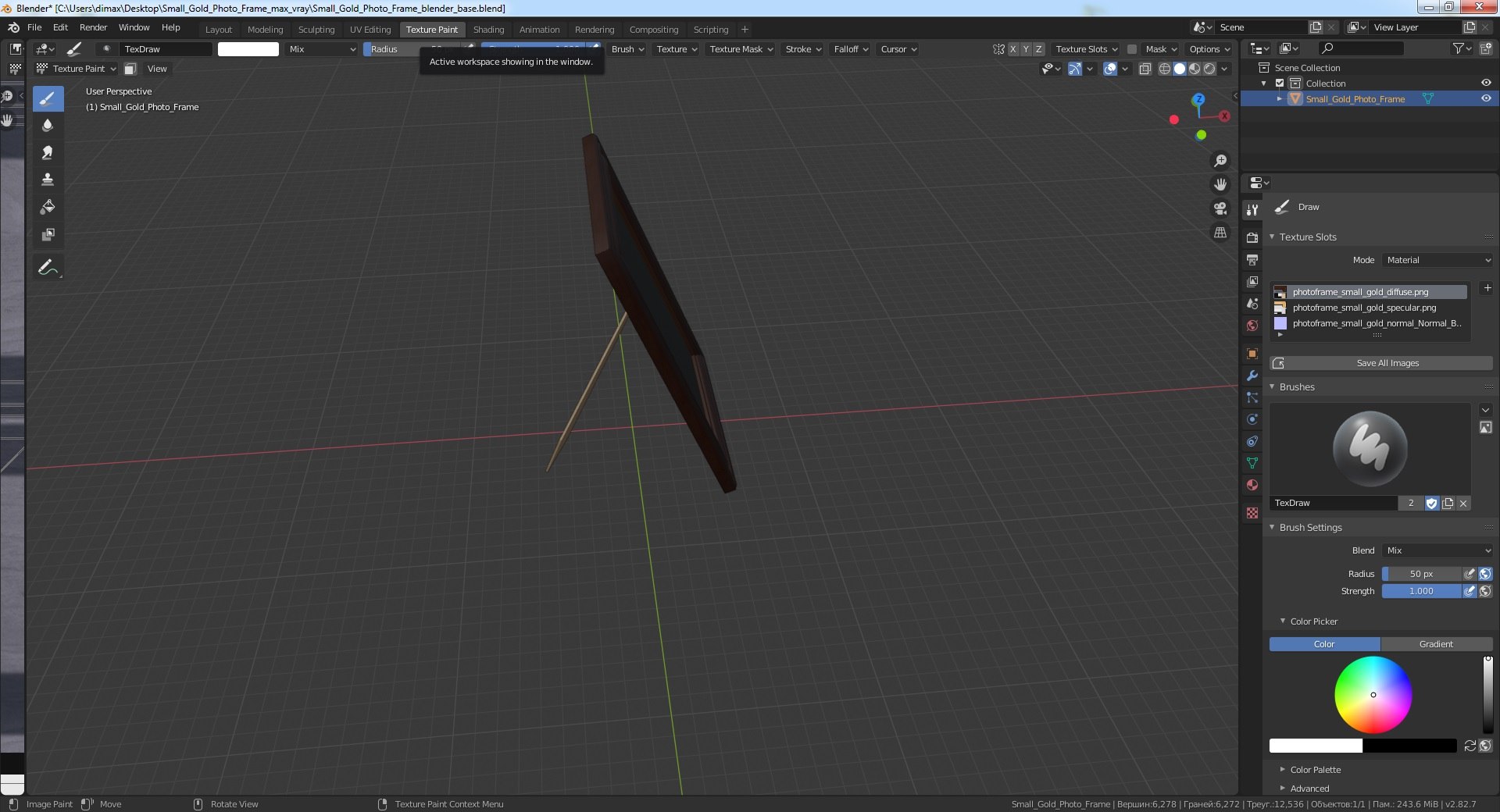Open the Mix blend dropdown in header

(x=322, y=49)
